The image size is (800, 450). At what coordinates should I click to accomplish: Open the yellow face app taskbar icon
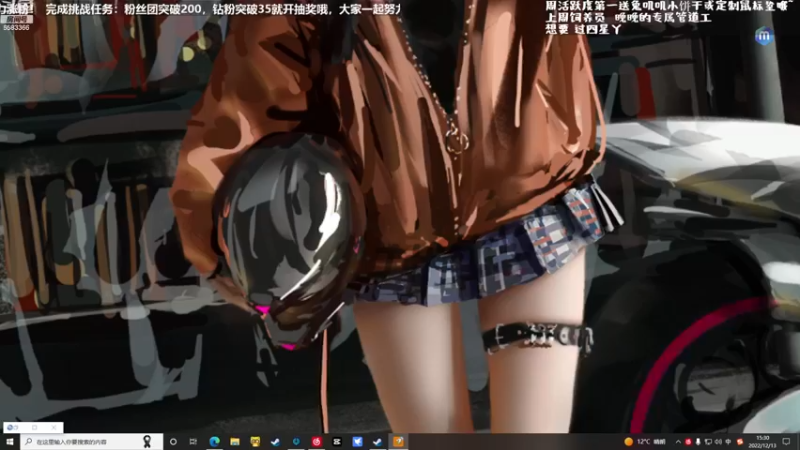[255, 442]
